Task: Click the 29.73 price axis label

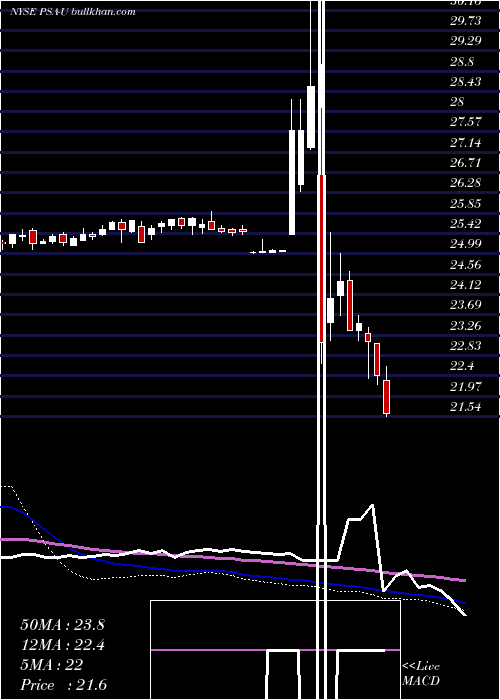Action: tap(466, 21)
